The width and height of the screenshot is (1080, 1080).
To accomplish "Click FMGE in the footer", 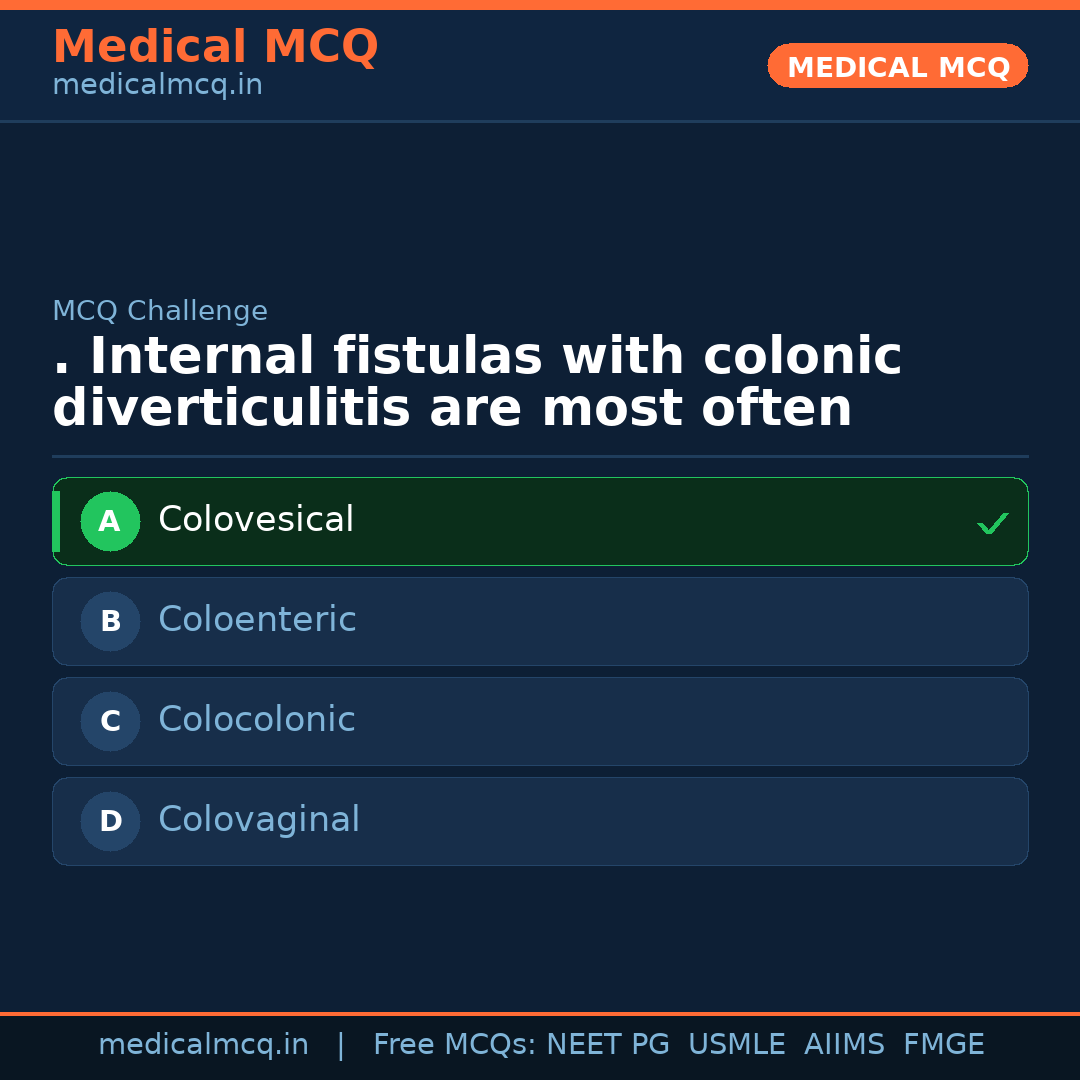I will 943,1045.
